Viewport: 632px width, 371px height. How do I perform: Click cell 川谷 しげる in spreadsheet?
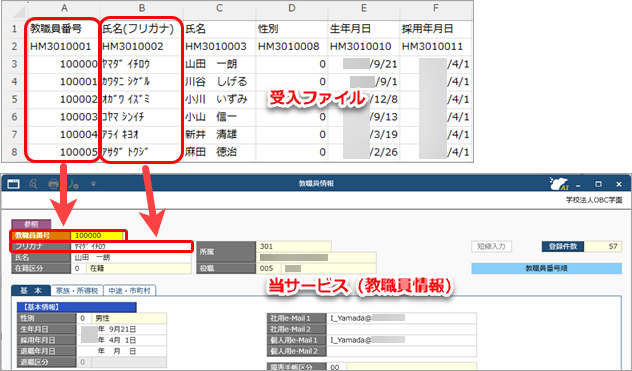tap(219, 82)
